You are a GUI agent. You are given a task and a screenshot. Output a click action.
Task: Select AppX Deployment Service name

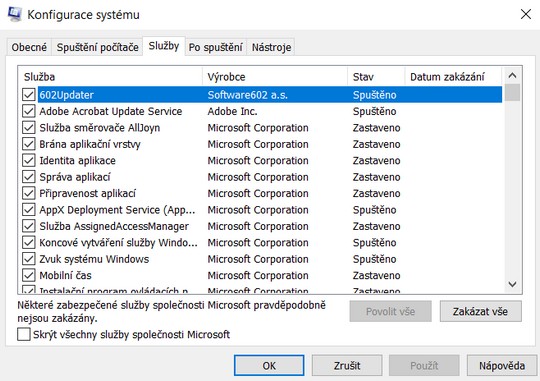pyautogui.click(x=117, y=210)
